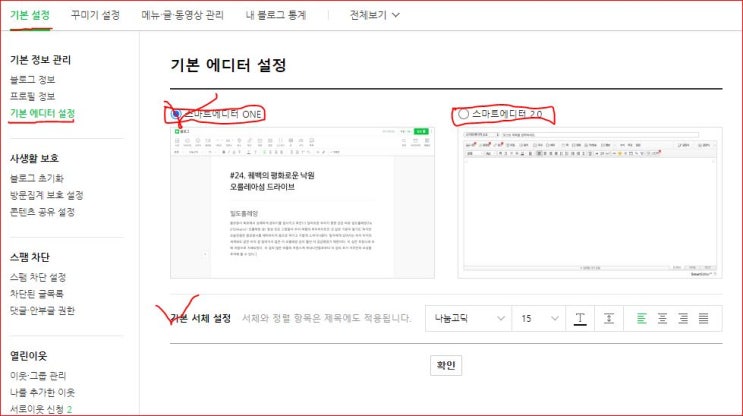This screenshot has width=743, height=416.
Task: Click the 기본 서체 설정 label
Action: point(201,318)
